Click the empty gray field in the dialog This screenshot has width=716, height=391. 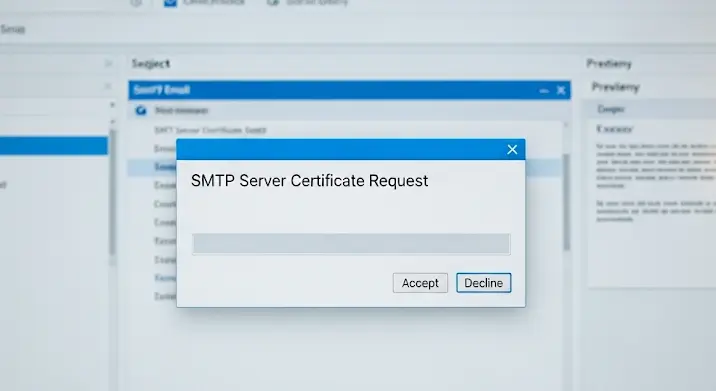351,244
